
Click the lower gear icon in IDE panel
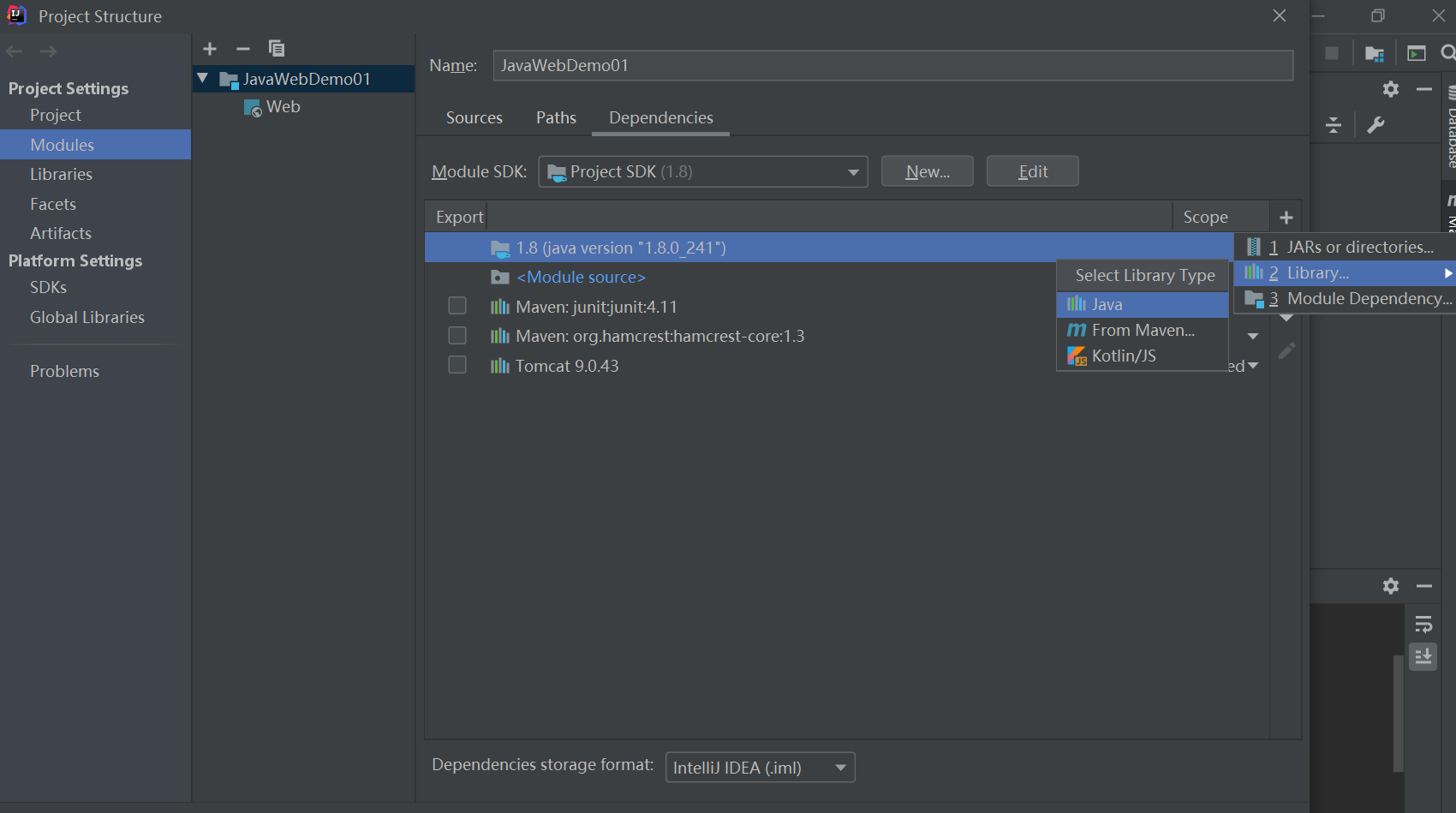tap(1391, 586)
